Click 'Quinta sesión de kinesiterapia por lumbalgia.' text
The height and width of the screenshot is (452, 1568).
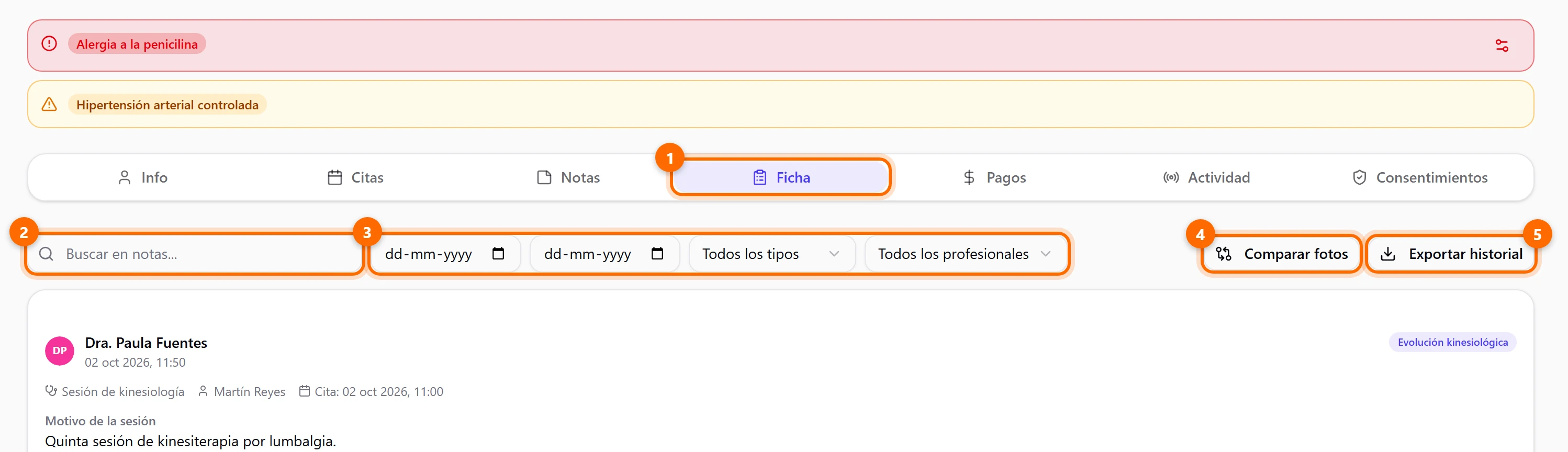click(191, 441)
